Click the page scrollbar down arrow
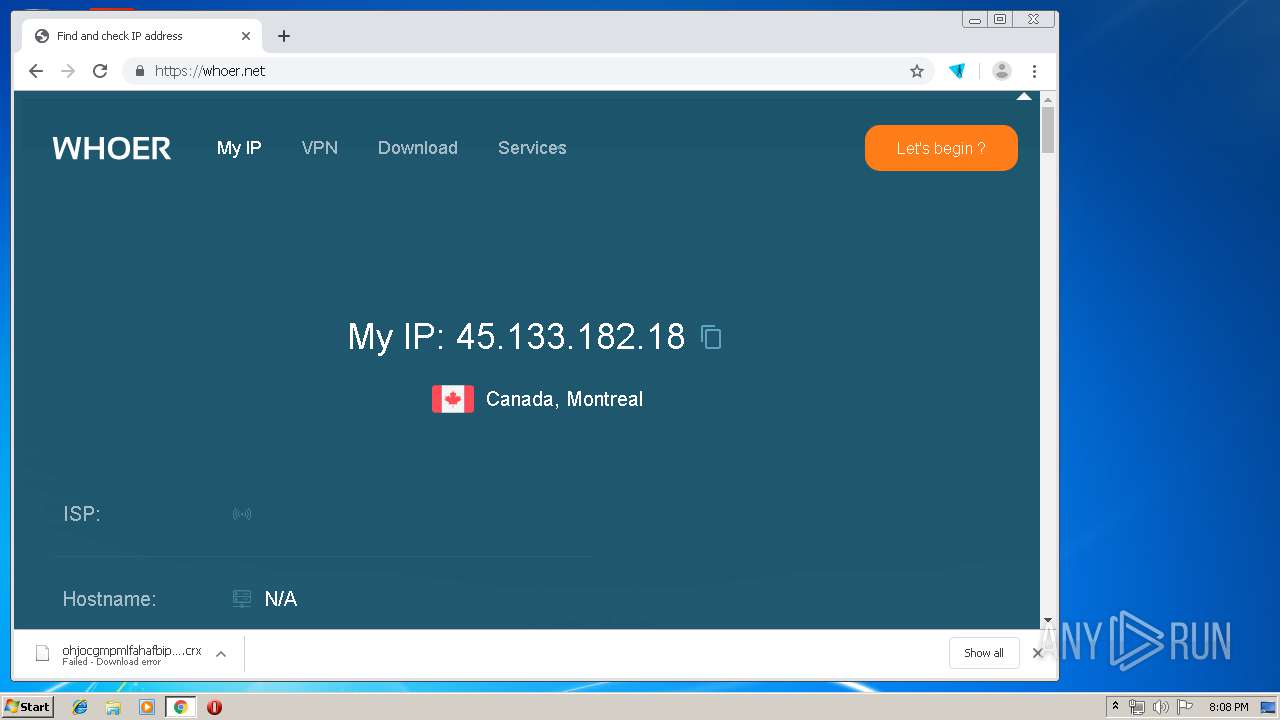1280x720 pixels. pos(1048,621)
